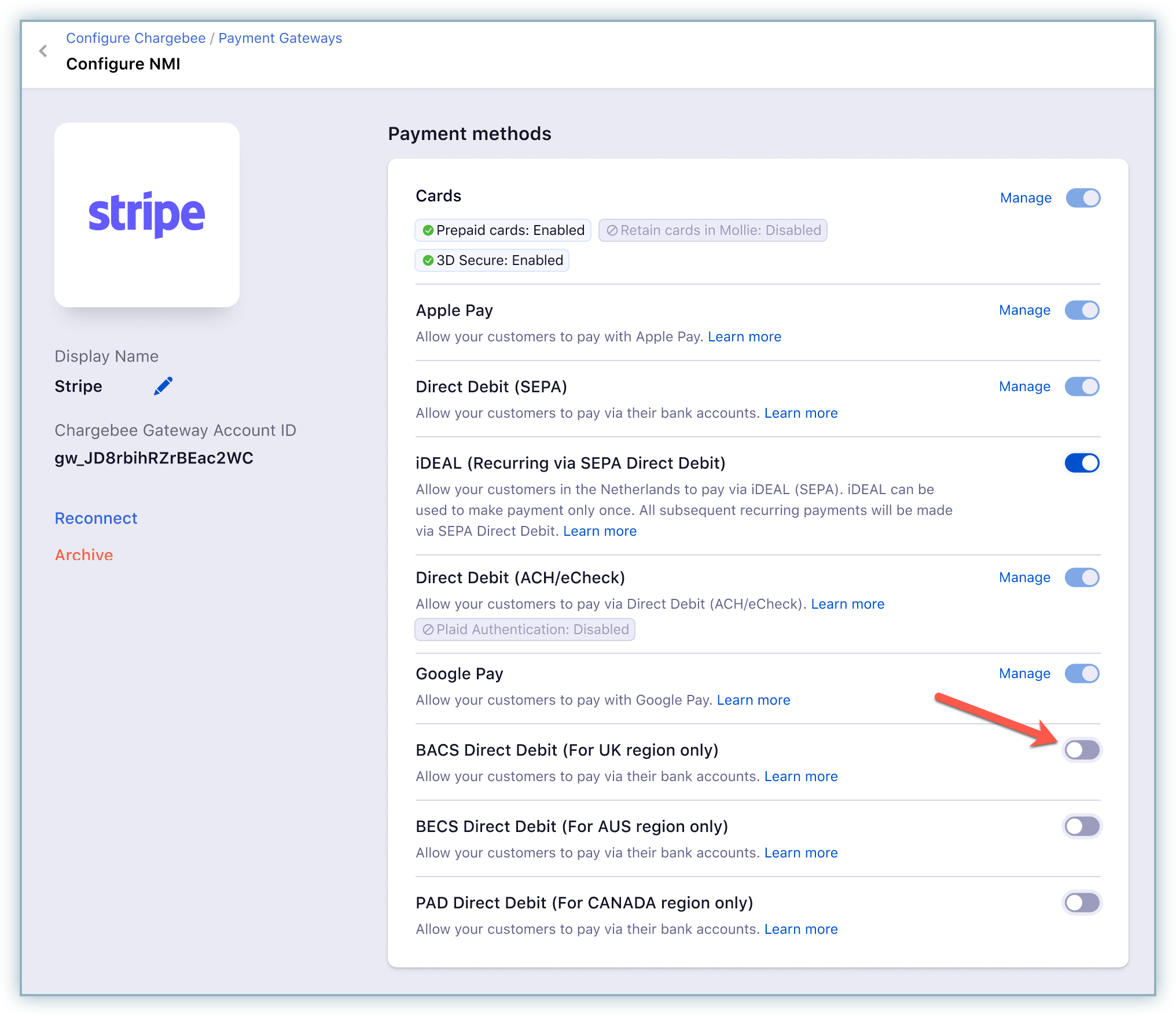Click the Reconnect link
The image size is (1176, 1016).
pyautogui.click(x=96, y=518)
